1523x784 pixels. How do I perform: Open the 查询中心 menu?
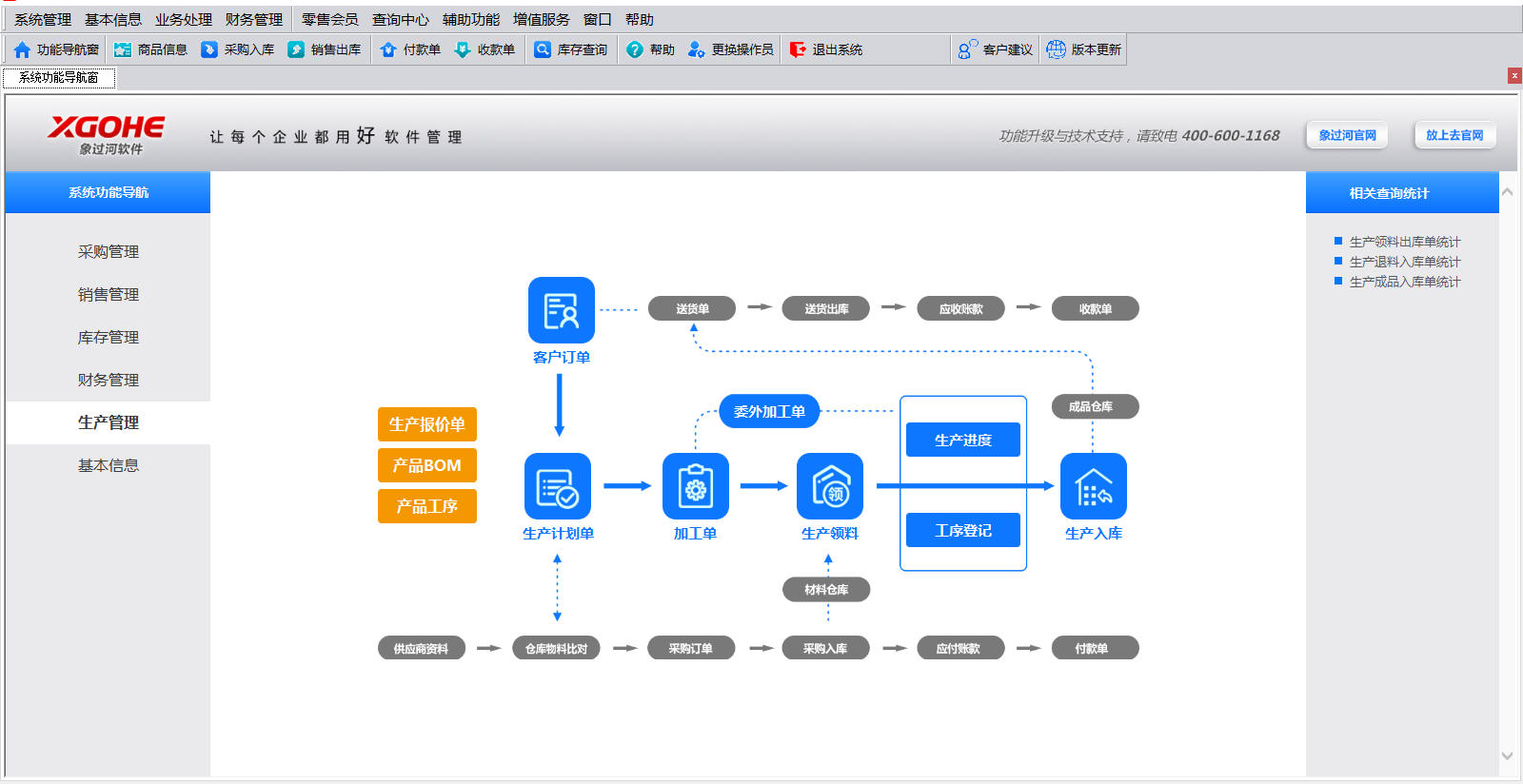pyautogui.click(x=400, y=19)
